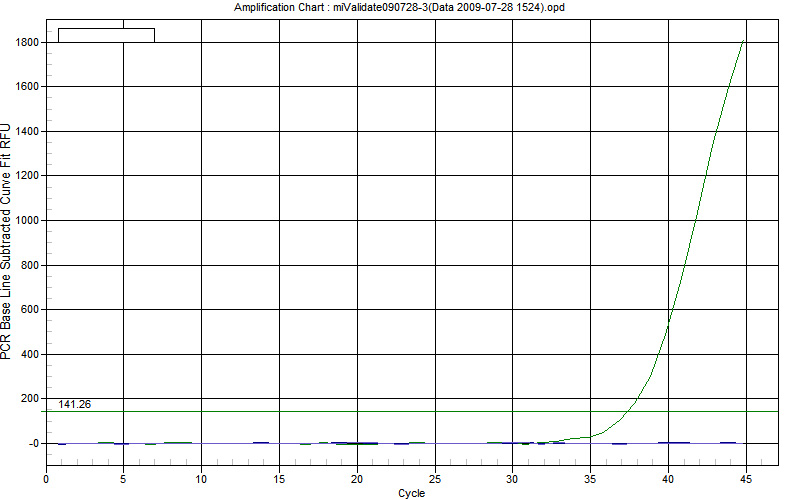
Task: Click the X-axis cycle tick 0
Action: pyautogui.click(x=46, y=479)
